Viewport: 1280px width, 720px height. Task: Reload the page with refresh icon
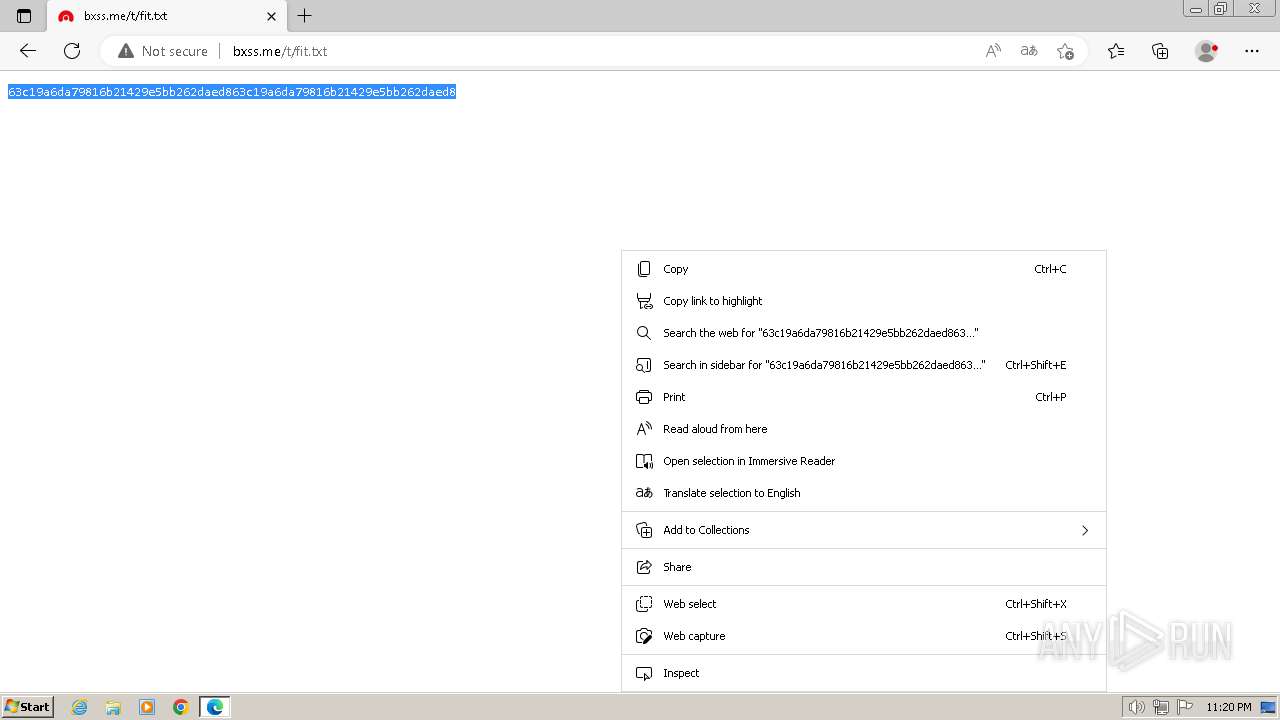(72, 51)
